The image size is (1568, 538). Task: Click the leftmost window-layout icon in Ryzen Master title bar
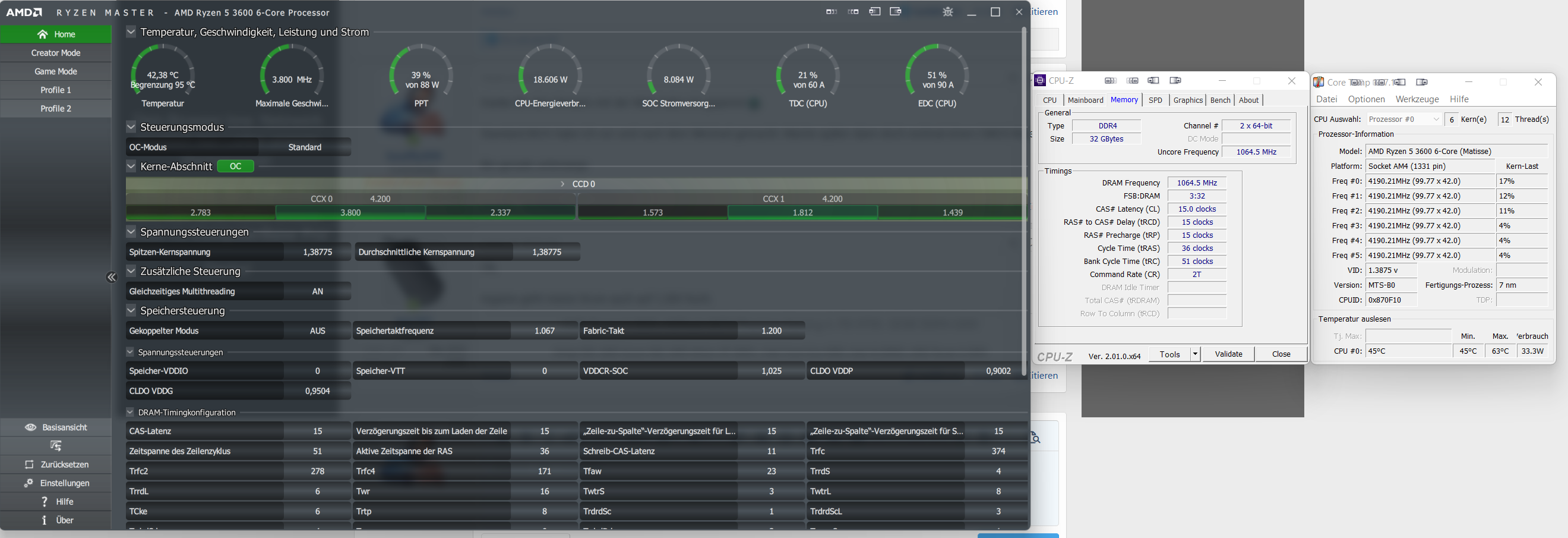pyautogui.click(x=832, y=11)
